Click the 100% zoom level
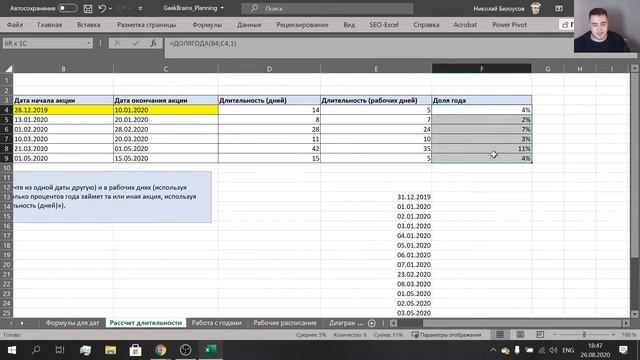The image size is (640, 360). pos(629,335)
